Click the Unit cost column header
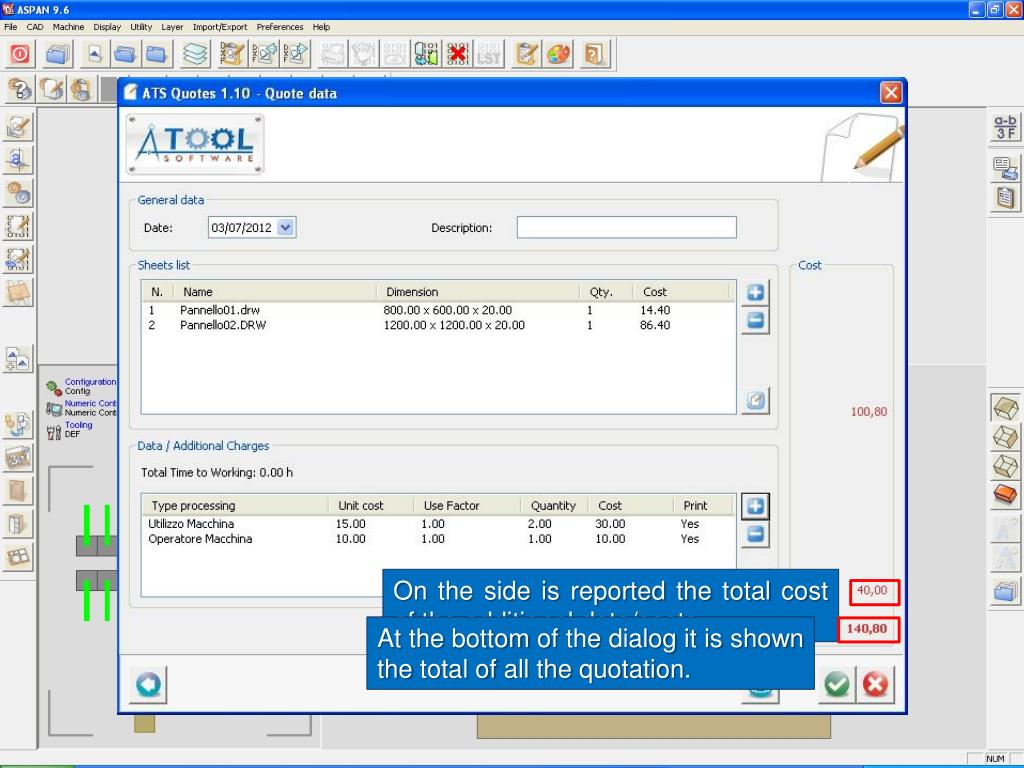This screenshot has height=768, width=1024. 371,505
